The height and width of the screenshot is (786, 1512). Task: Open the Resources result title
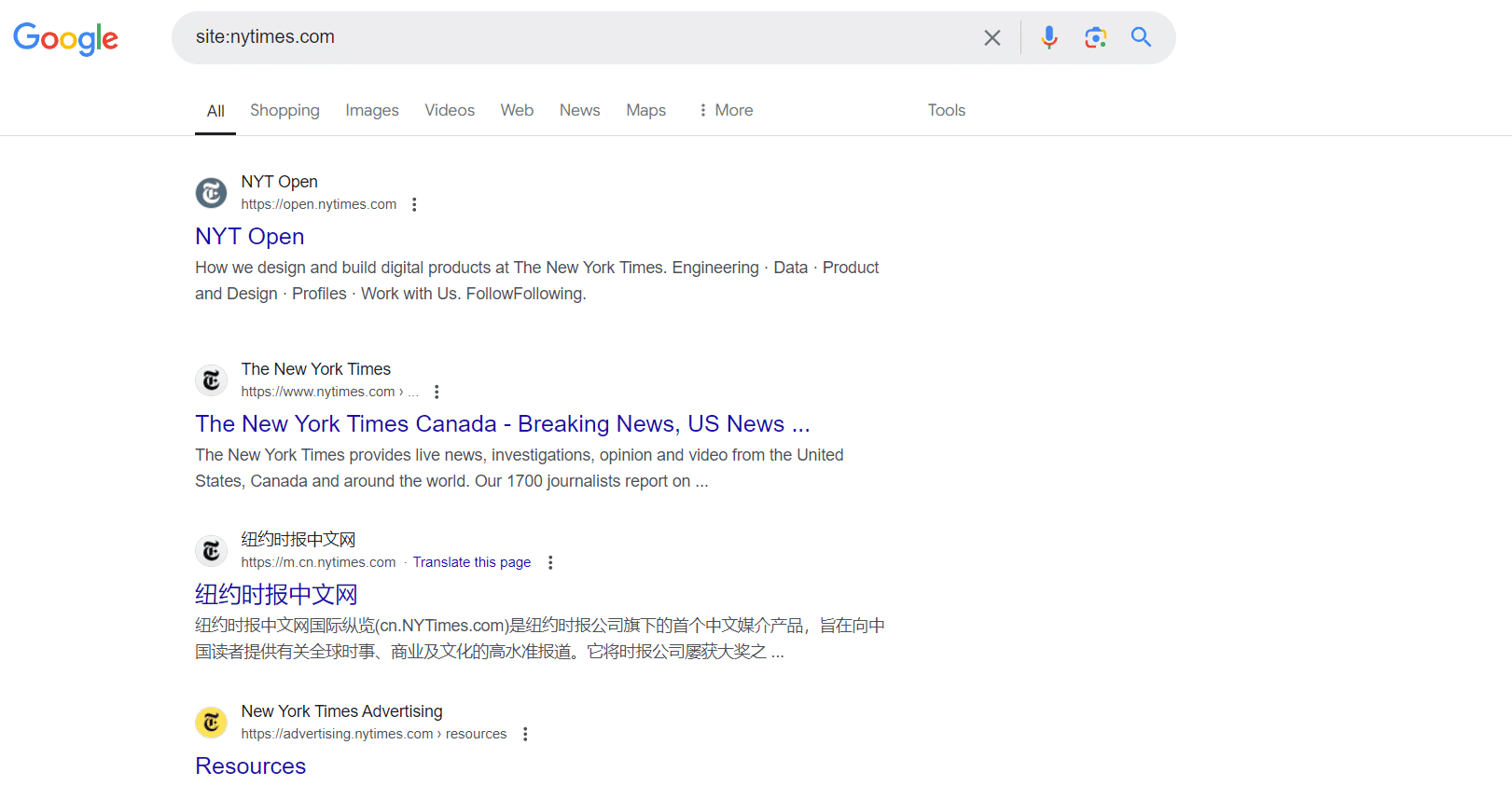point(250,766)
